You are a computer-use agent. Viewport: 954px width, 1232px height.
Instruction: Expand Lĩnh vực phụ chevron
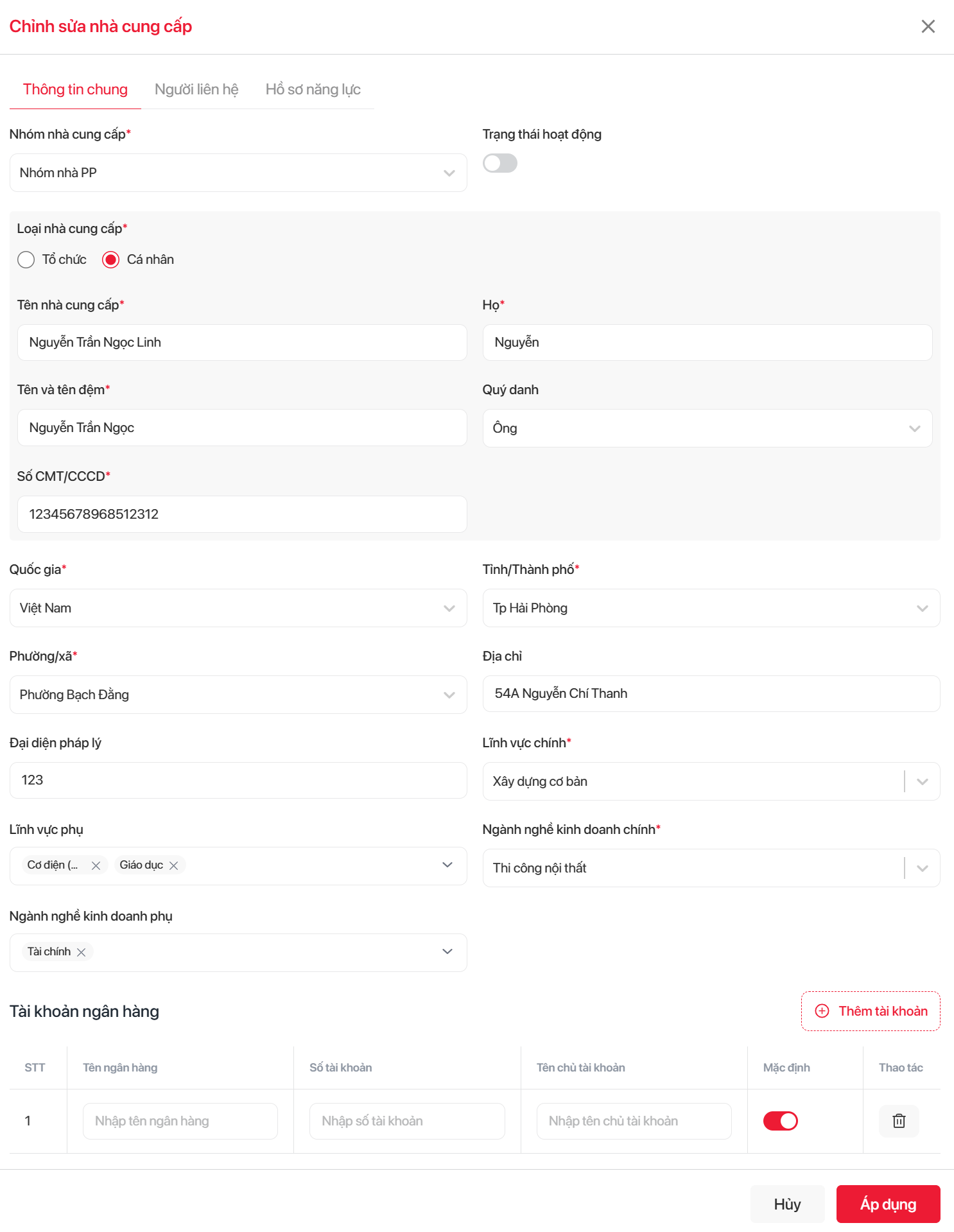(447, 865)
